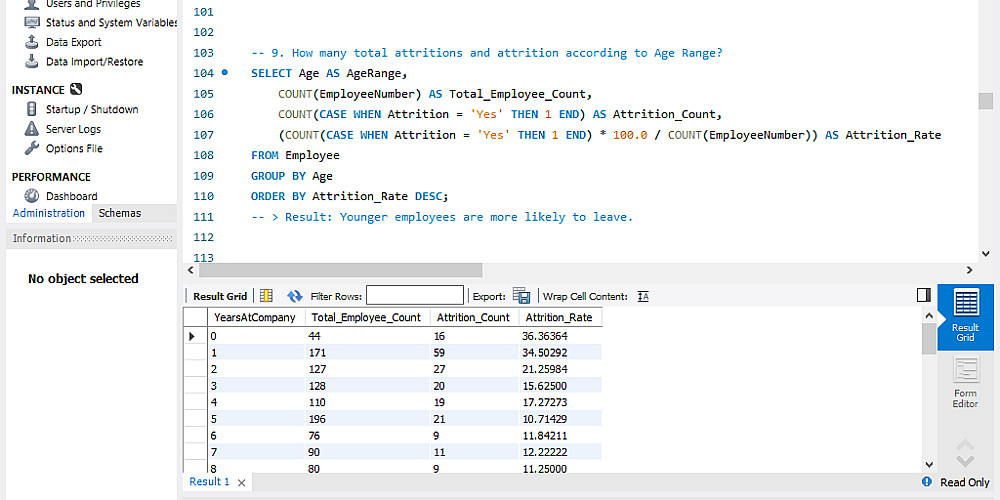Open the Options File item
Screen dimensions: 1000x500
pos(73,149)
